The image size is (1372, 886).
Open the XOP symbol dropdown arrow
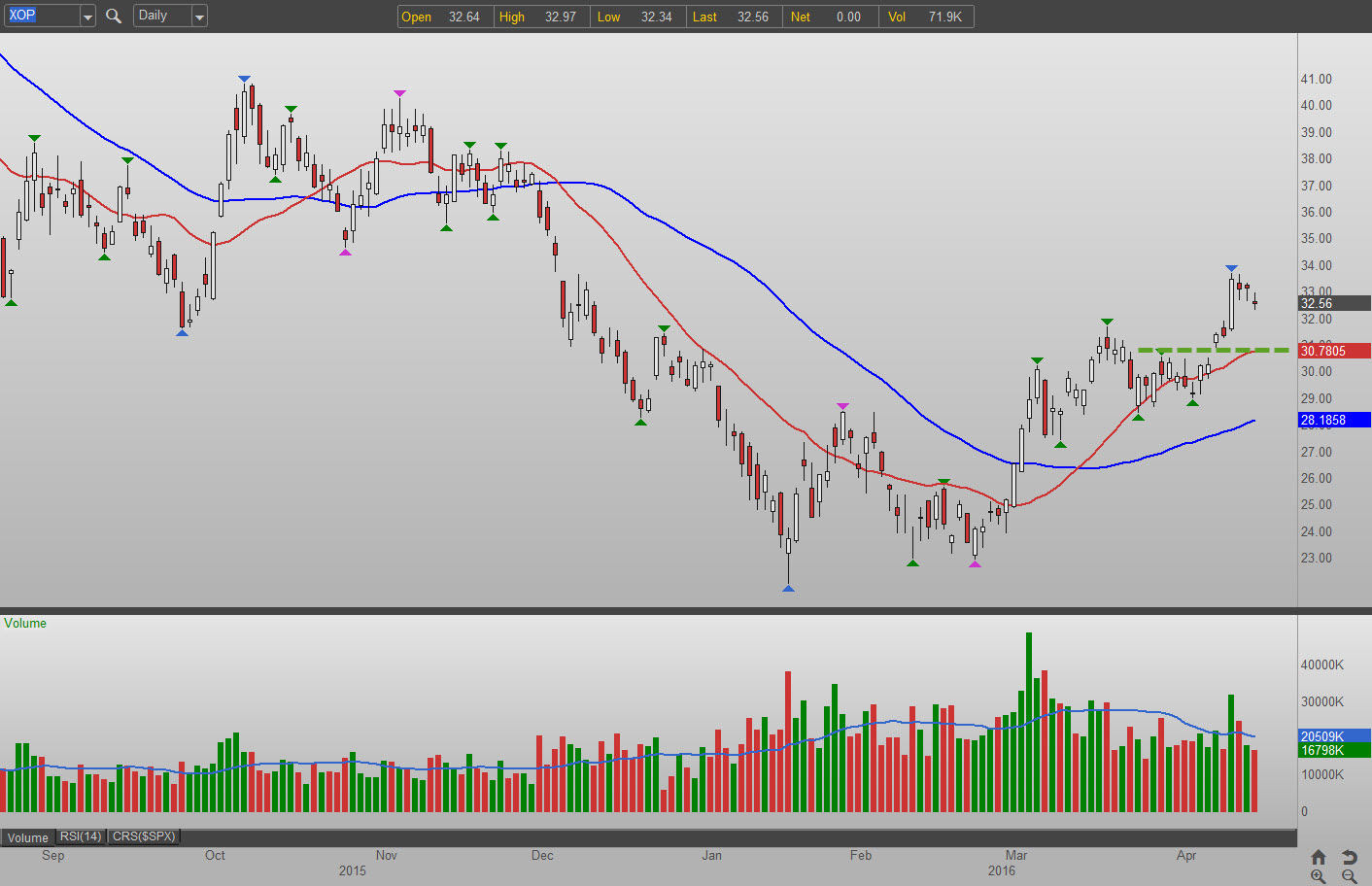pyautogui.click(x=87, y=17)
